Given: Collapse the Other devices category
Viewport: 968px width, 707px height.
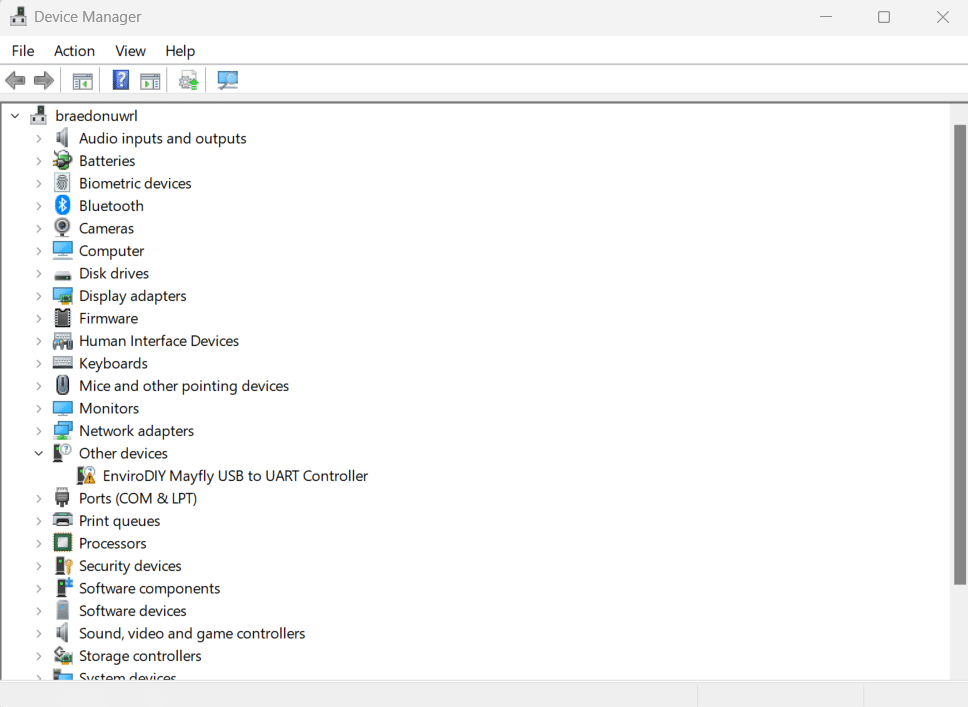Looking at the screenshot, I should click(x=39, y=453).
